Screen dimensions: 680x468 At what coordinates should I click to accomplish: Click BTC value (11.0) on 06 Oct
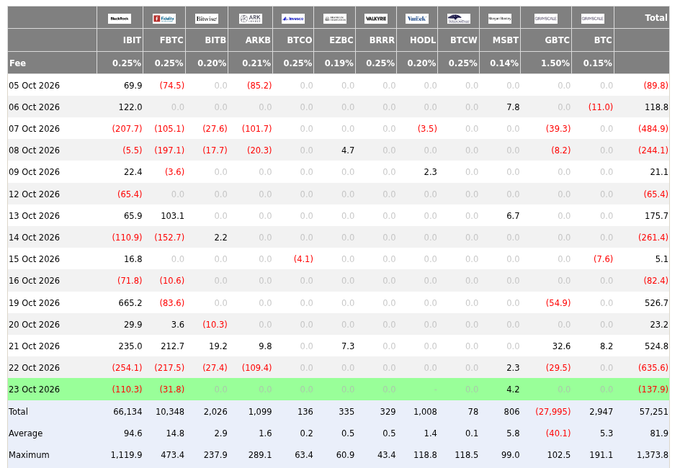(601, 107)
